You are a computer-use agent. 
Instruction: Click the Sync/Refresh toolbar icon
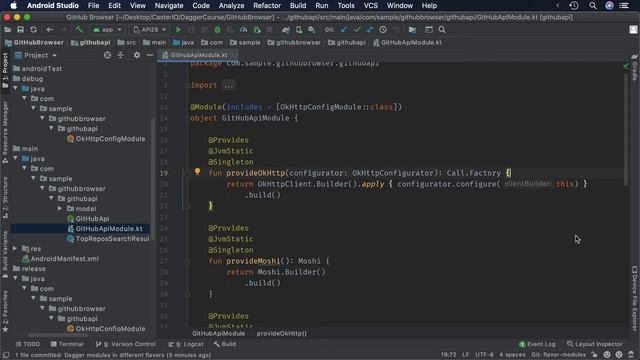(x=33, y=30)
